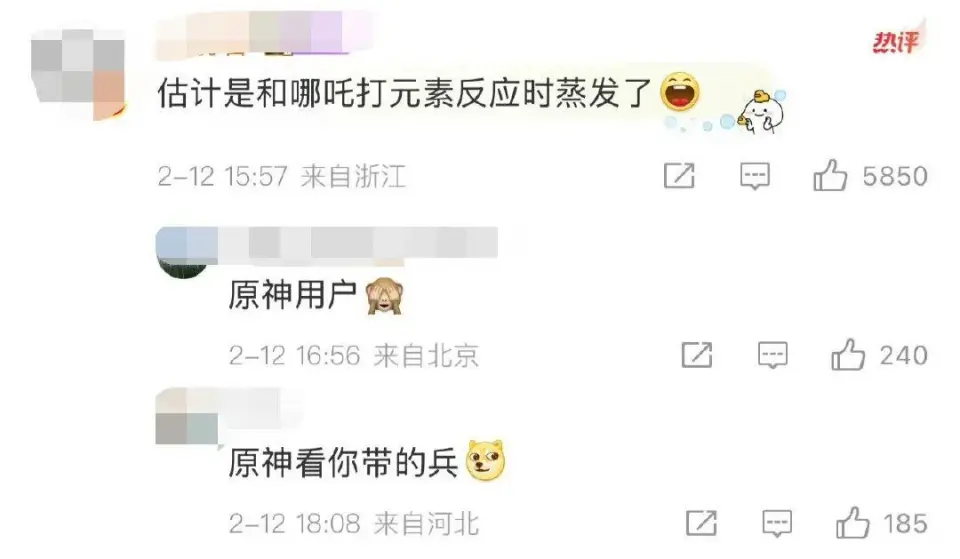Like the reply with 240 likes
This screenshot has width=960, height=559.
(x=848, y=355)
